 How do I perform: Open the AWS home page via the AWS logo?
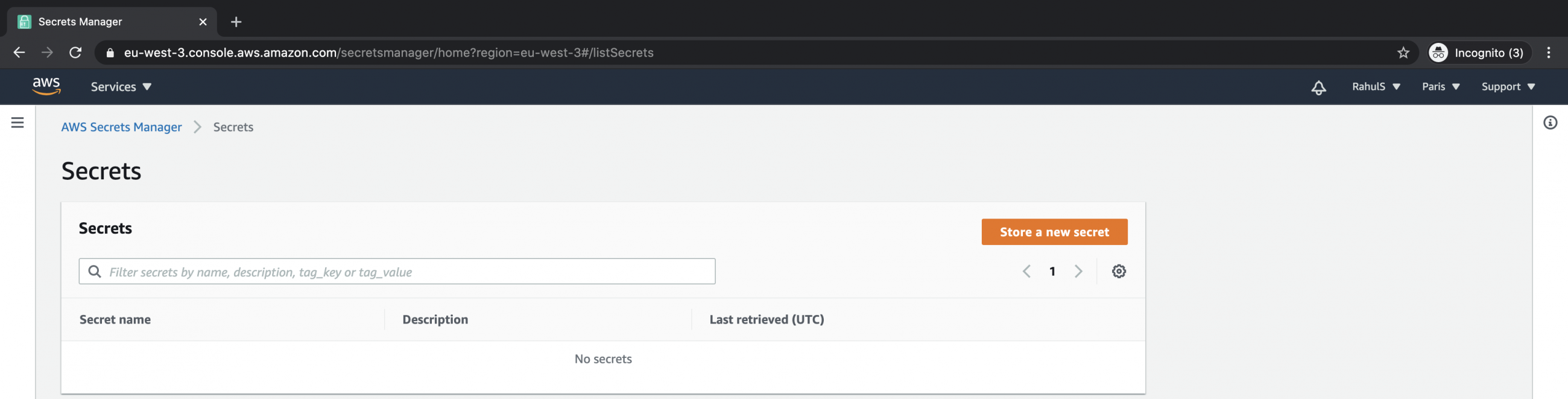tap(46, 86)
